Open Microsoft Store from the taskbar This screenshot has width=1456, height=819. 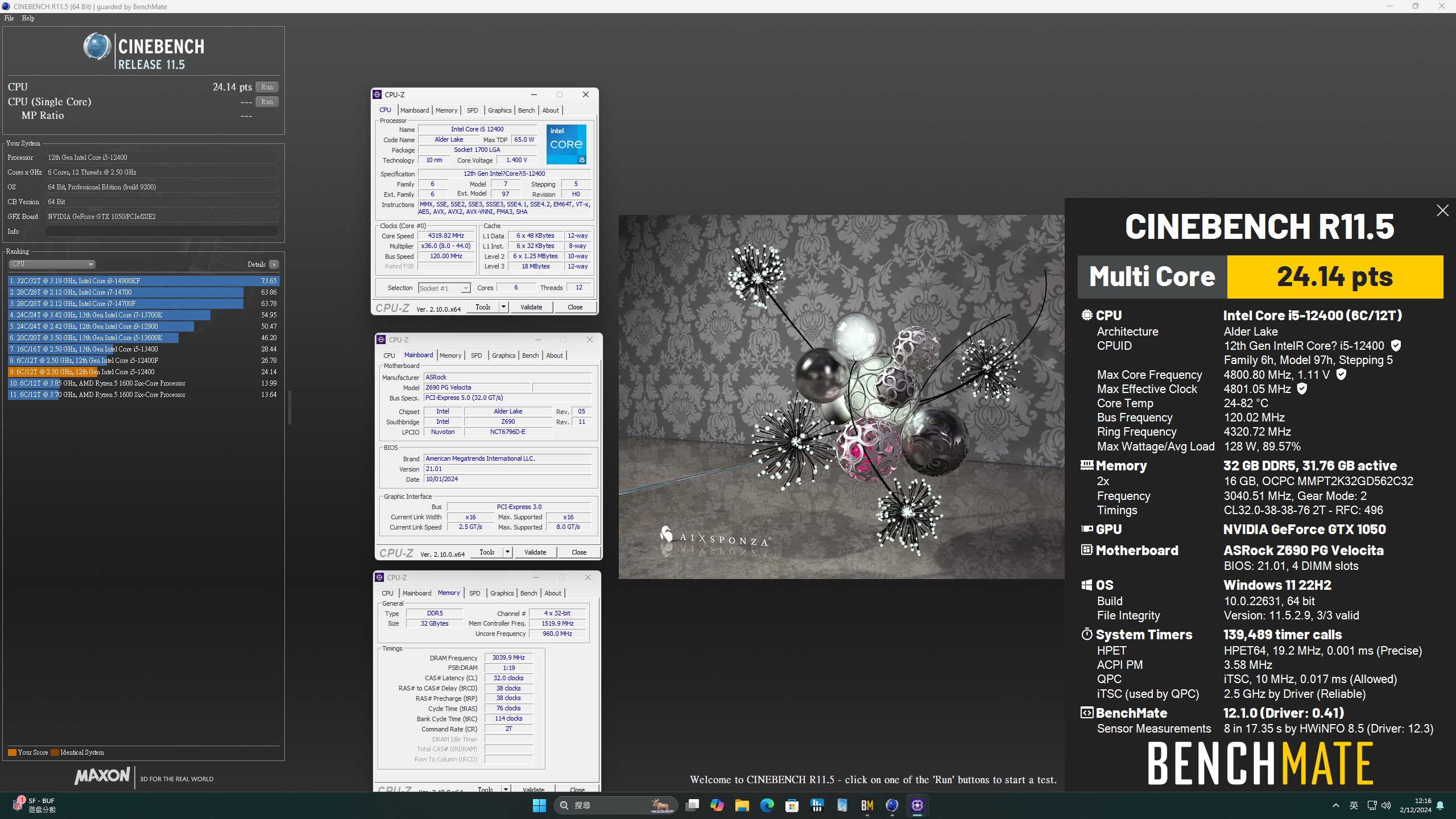click(x=792, y=805)
